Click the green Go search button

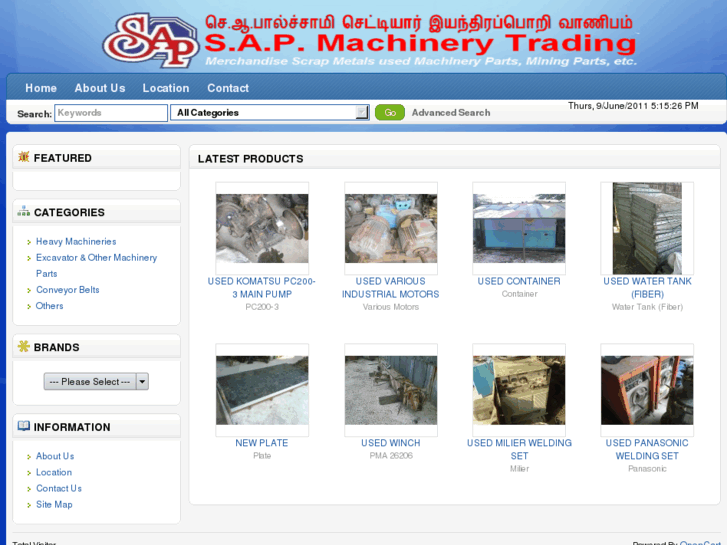(x=389, y=112)
